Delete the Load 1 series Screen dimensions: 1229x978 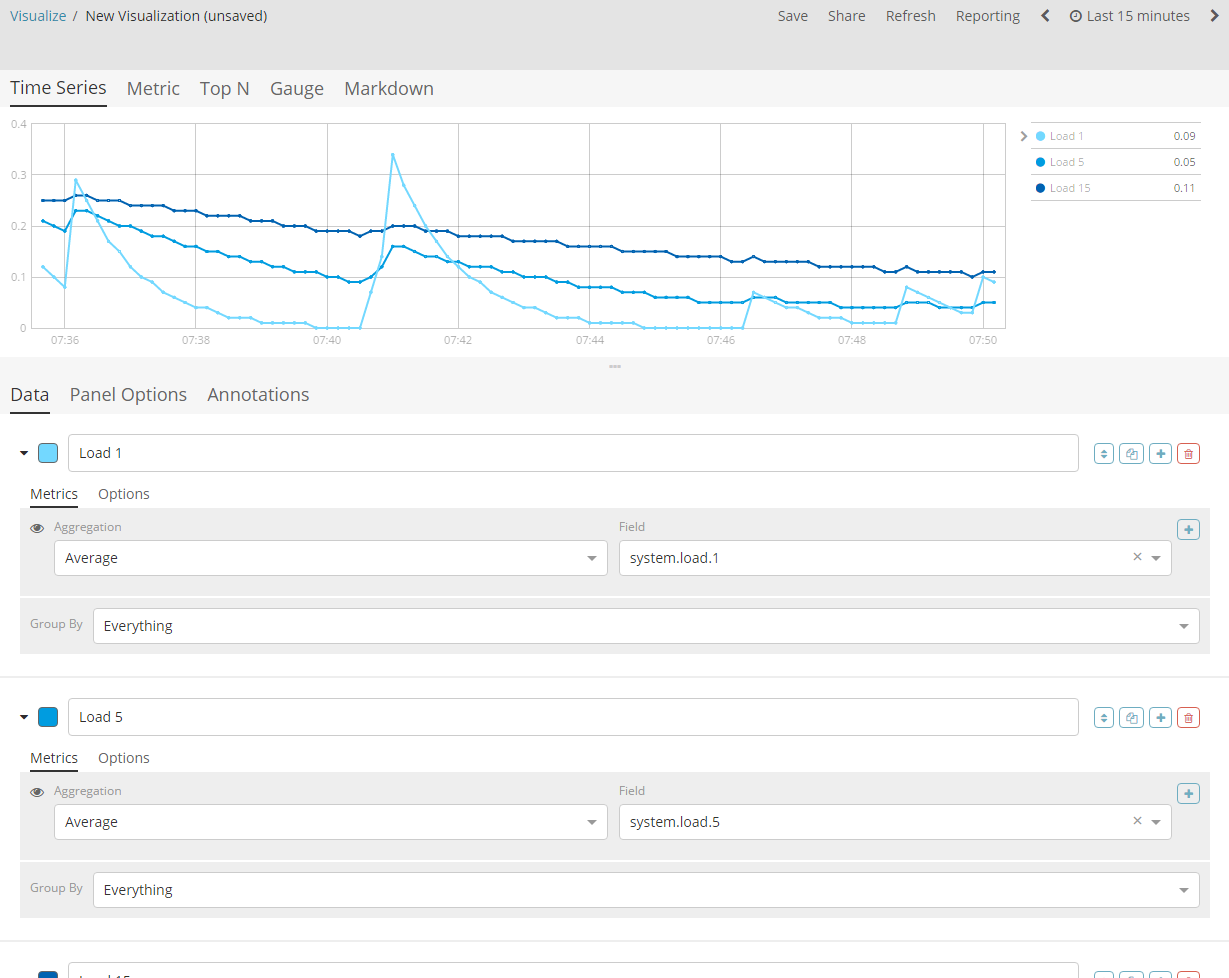(1188, 453)
